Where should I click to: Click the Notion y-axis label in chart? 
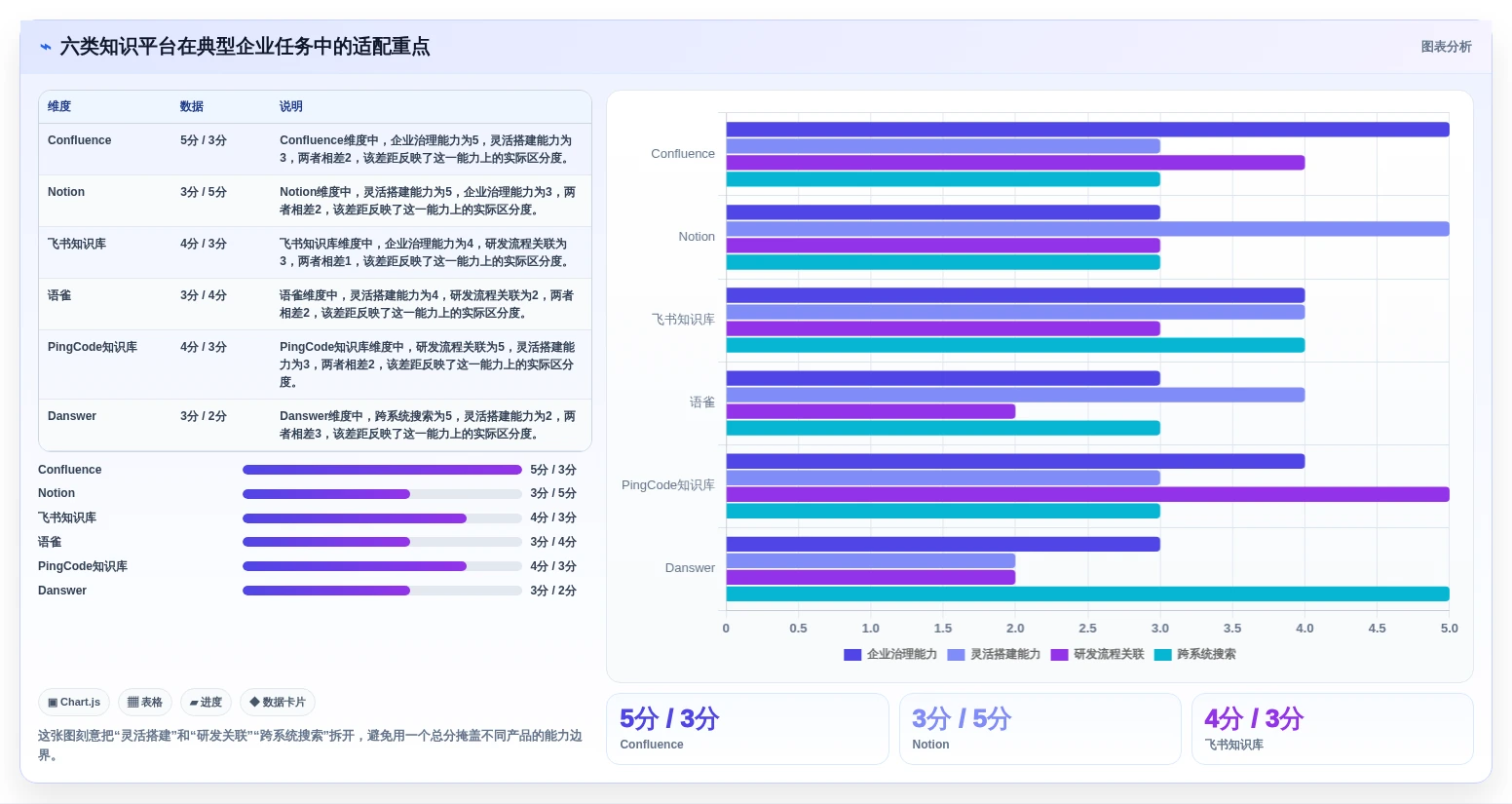697,237
